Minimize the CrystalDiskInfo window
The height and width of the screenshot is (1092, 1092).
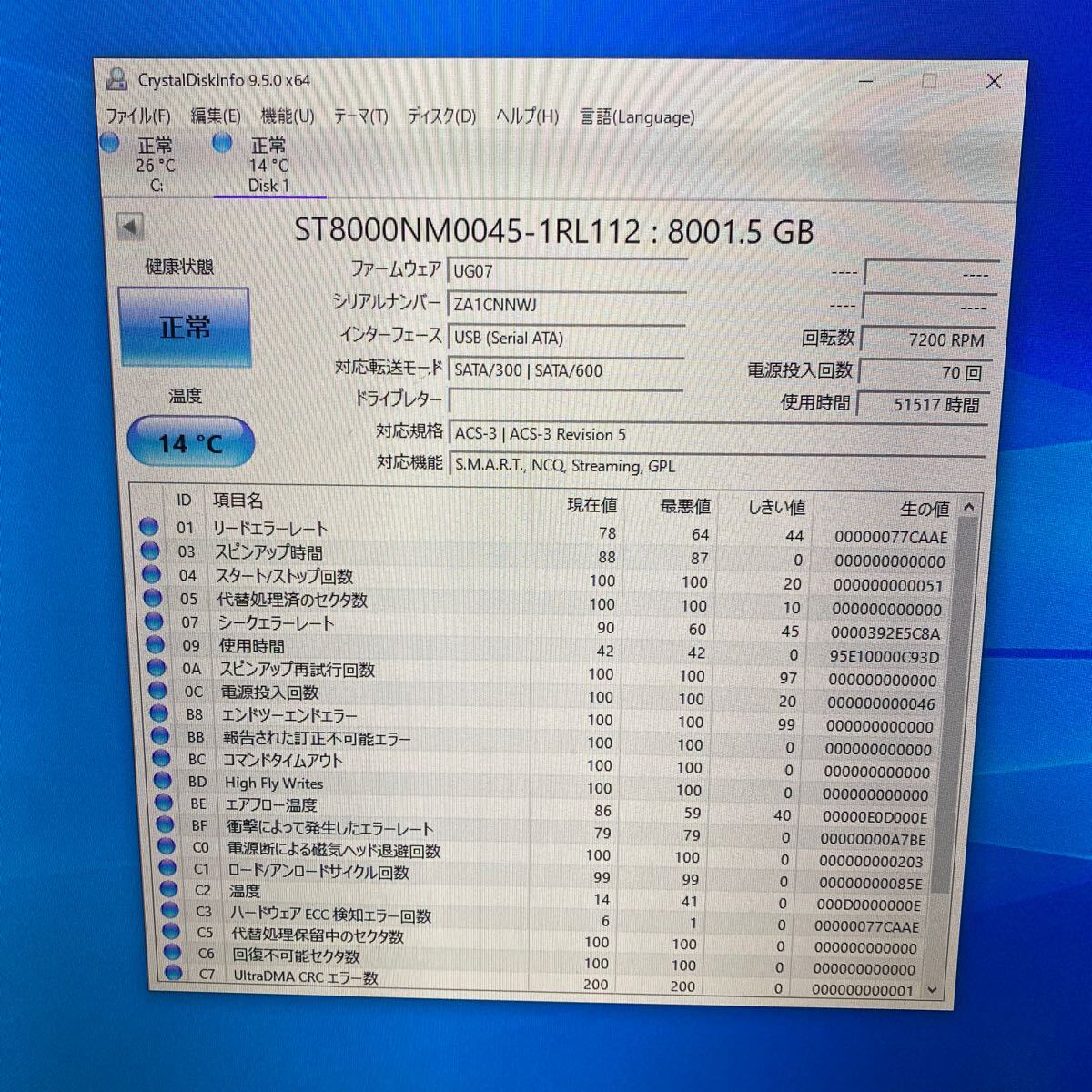click(865, 81)
